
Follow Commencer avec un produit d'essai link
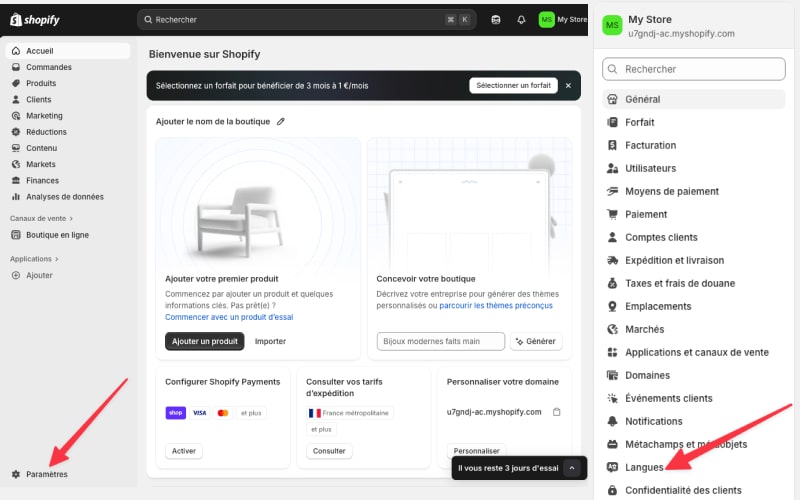point(229,317)
